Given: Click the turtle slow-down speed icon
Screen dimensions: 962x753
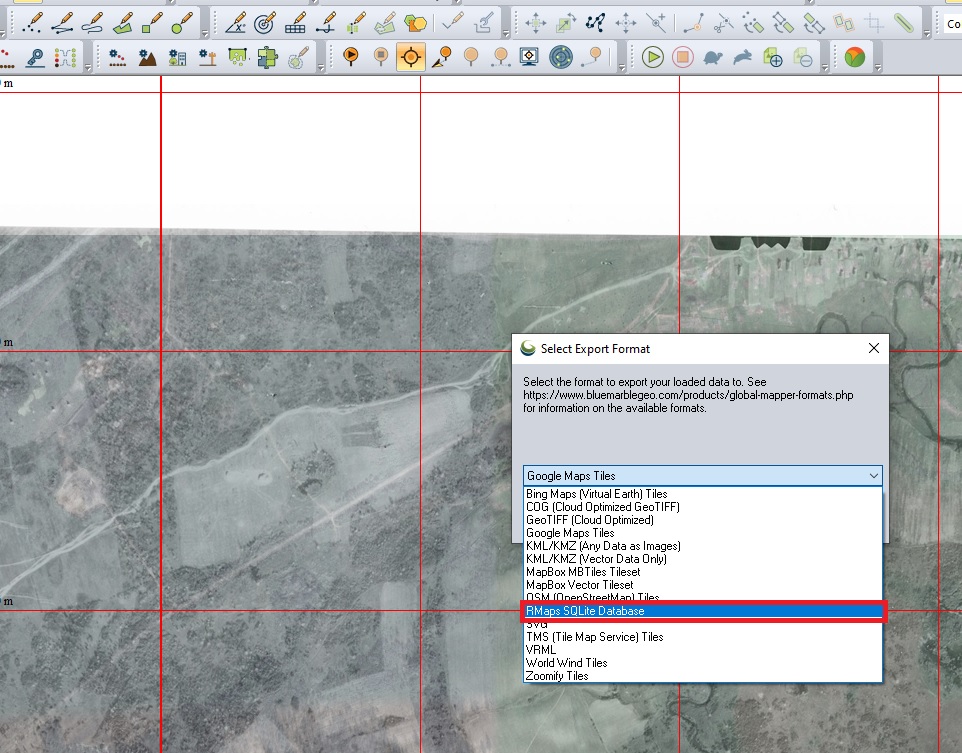Looking at the screenshot, I should [713, 58].
